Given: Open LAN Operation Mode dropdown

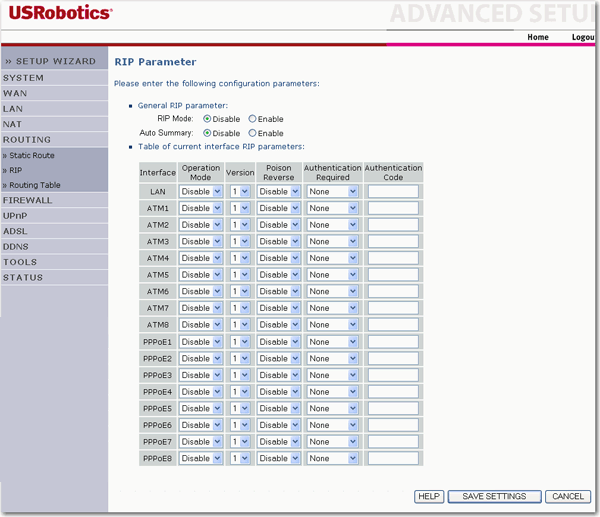Looking at the screenshot, I should (x=201, y=191).
